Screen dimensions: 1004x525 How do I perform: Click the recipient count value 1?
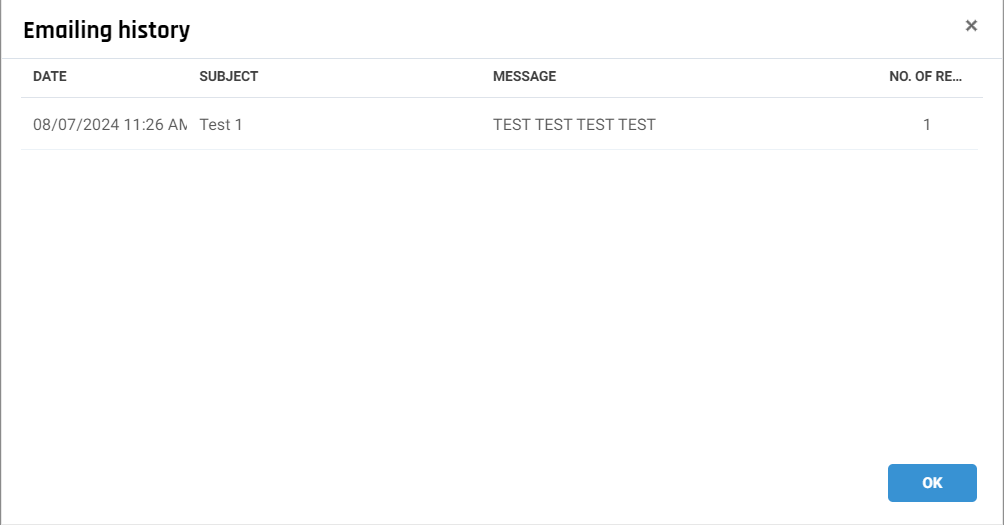927,125
